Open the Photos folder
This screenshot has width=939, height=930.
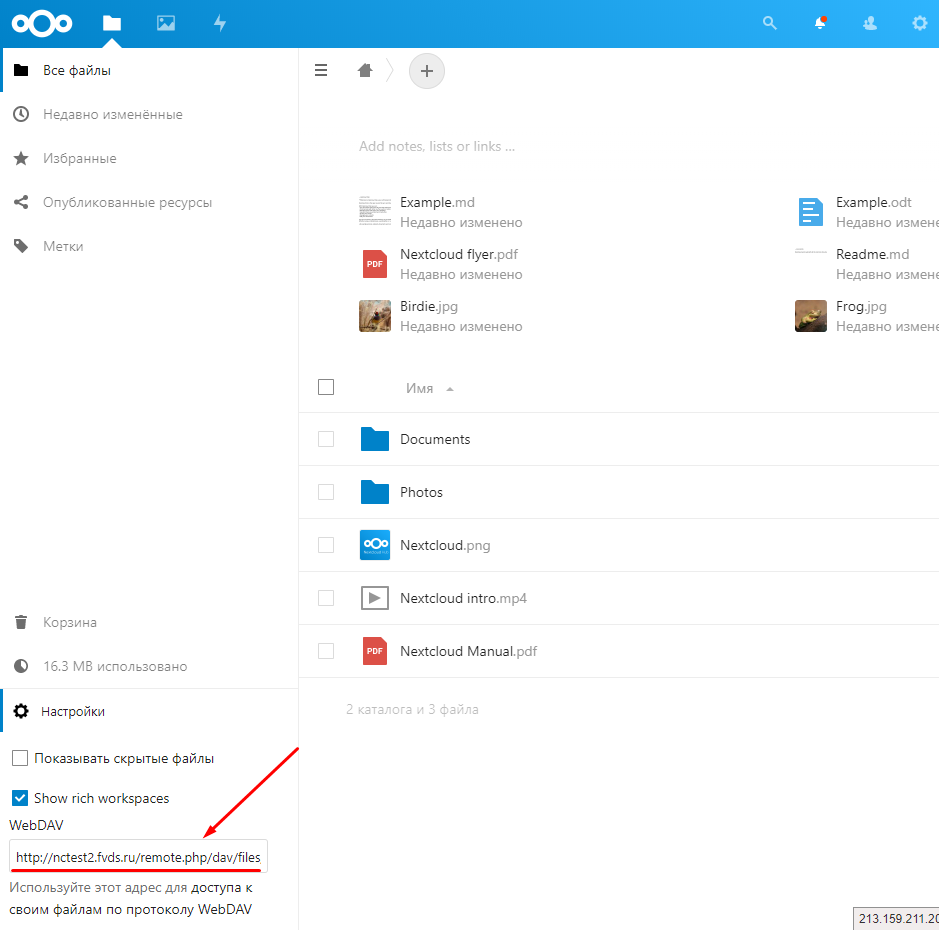point(421,492)
